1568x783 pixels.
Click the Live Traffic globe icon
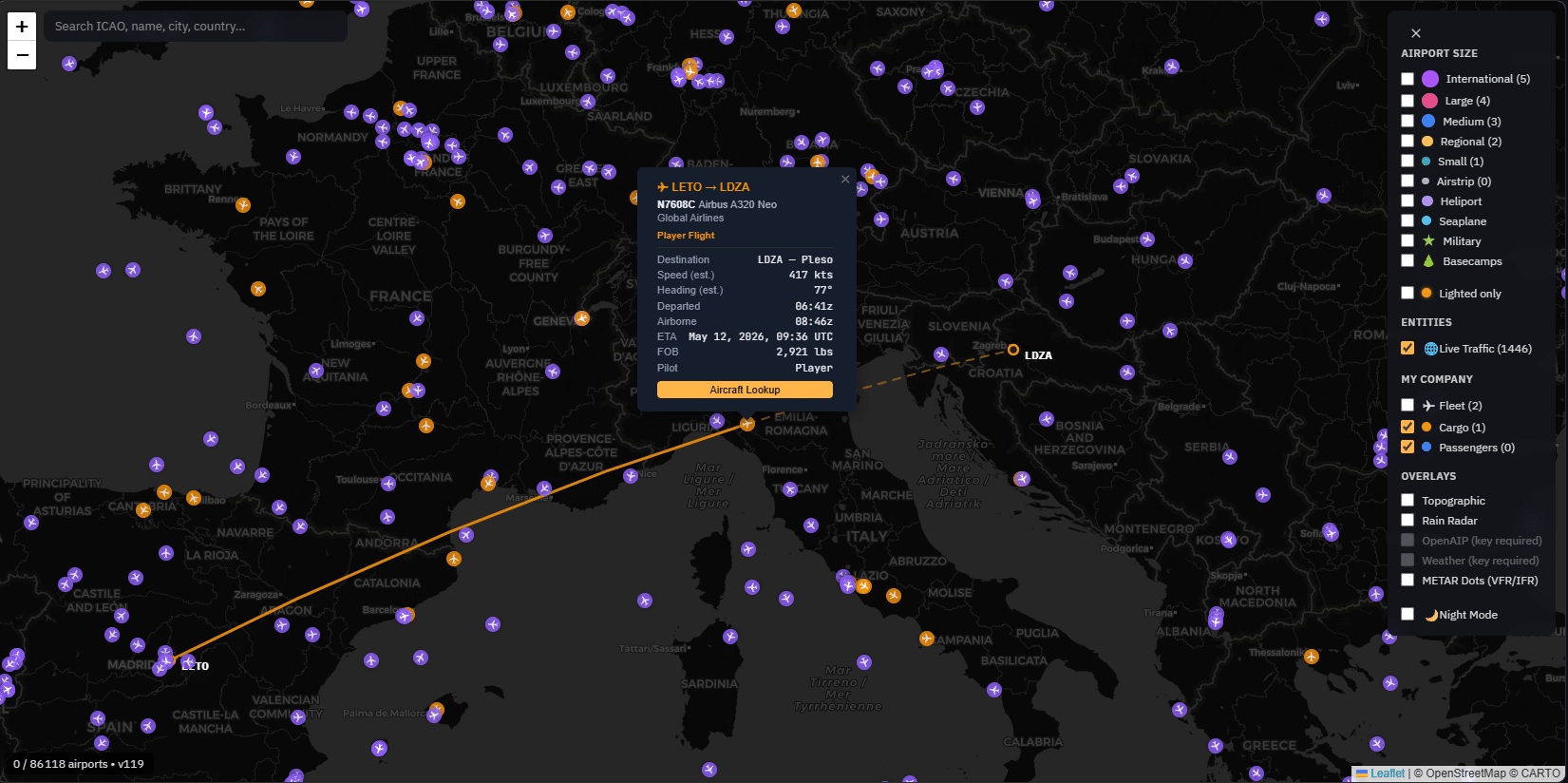tap(1430, 349)
